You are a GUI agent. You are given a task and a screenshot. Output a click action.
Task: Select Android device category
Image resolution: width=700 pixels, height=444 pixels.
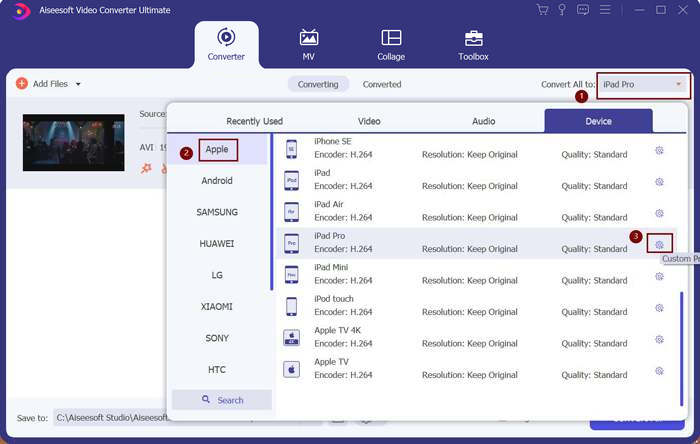(x=217, y=181)
